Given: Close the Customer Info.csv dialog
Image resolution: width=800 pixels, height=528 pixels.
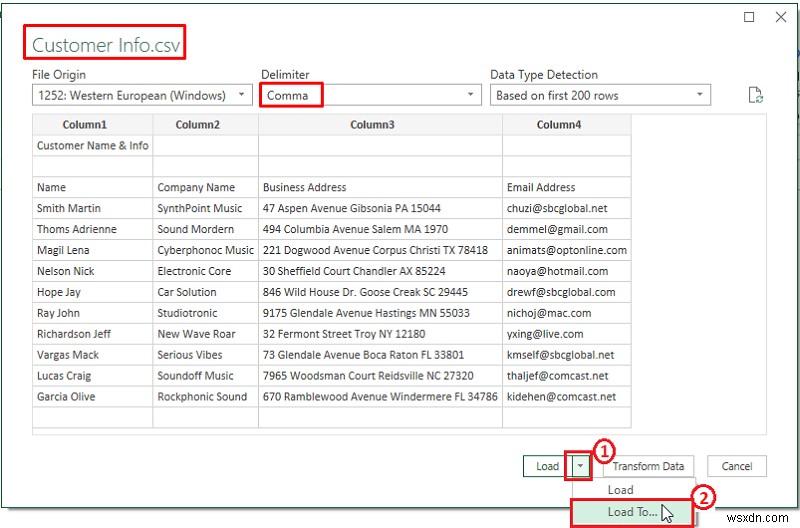Looking at the screenshot, I should click(x=781, y=17).
